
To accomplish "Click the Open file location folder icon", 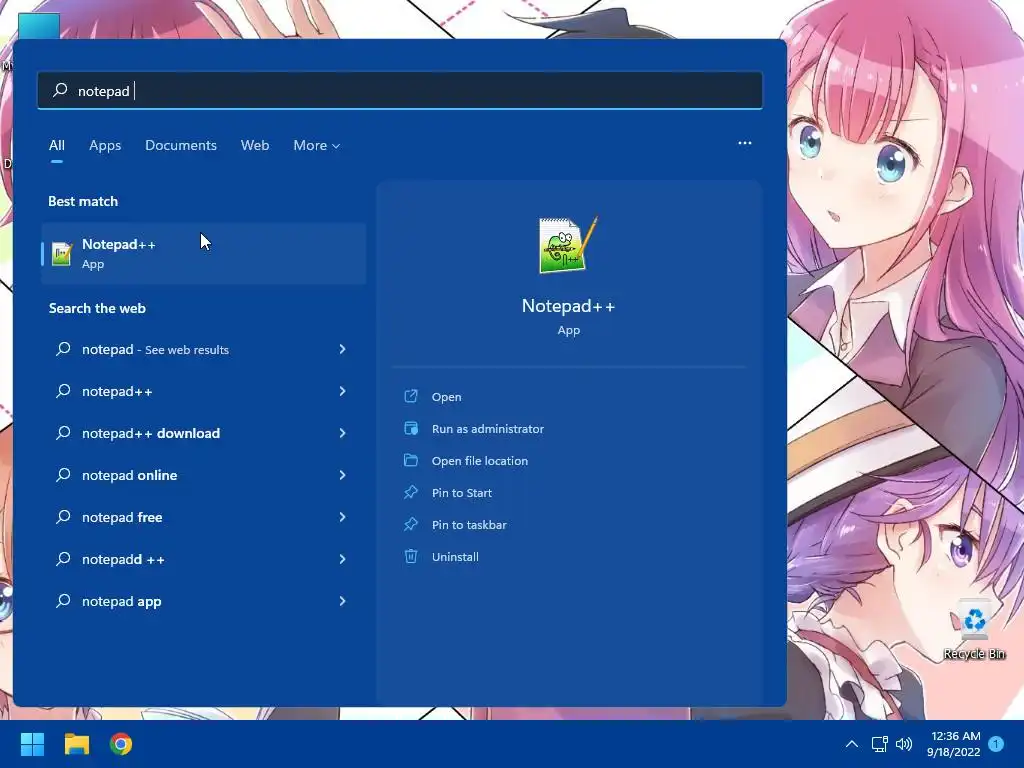I will (411, 460).
